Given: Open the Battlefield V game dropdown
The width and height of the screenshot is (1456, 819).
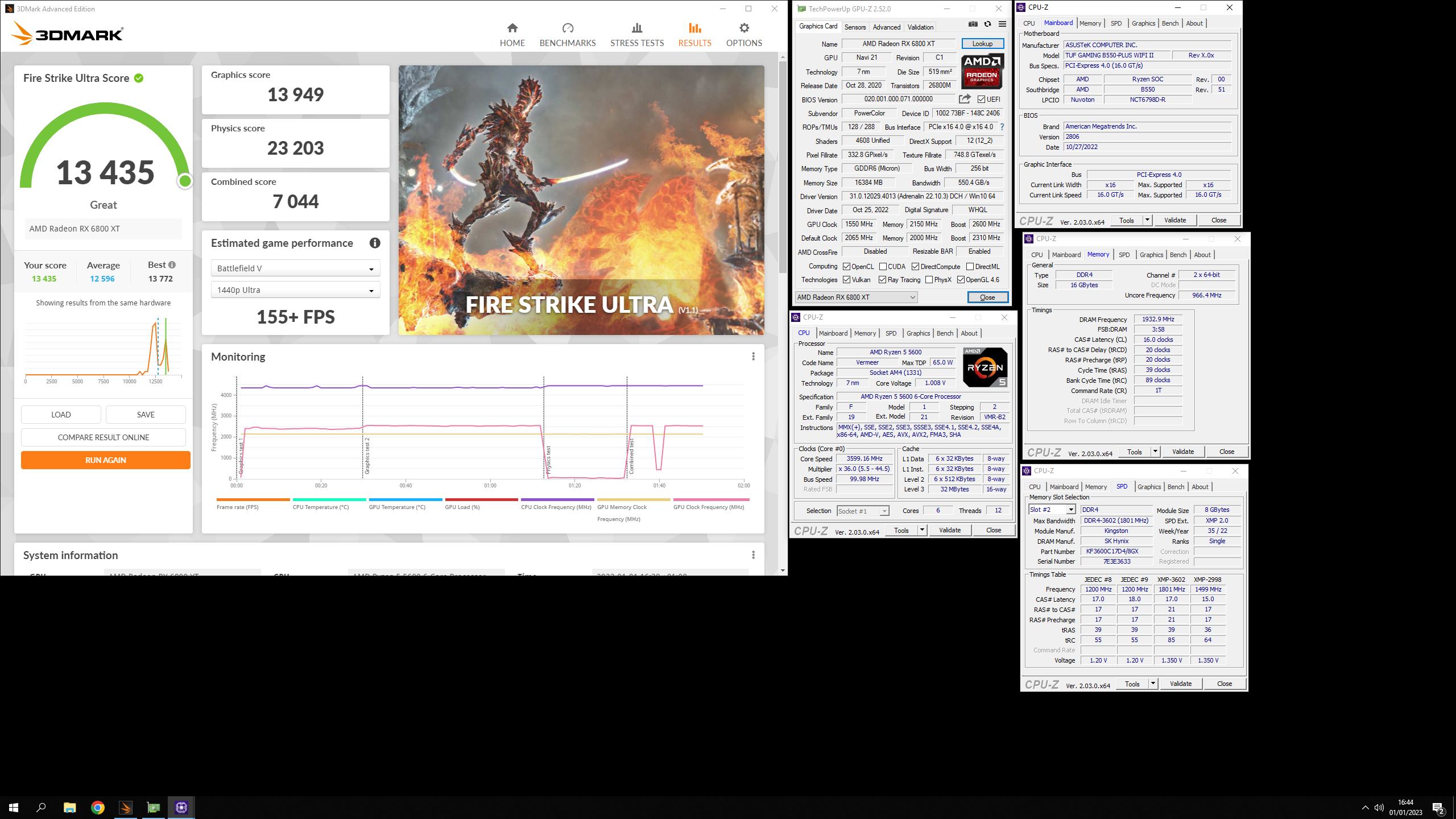Looking at the screenshot, I should [x=295, y=268].
